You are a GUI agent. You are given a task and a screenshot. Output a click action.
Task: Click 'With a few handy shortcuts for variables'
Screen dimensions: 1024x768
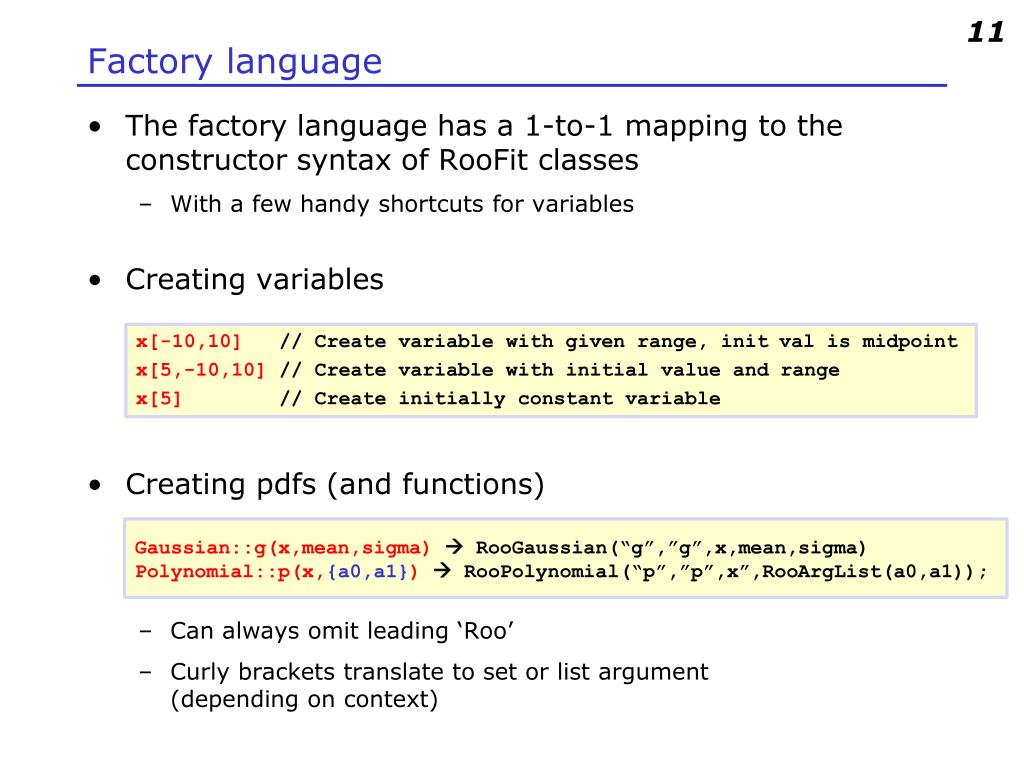(x=402, y=204)
